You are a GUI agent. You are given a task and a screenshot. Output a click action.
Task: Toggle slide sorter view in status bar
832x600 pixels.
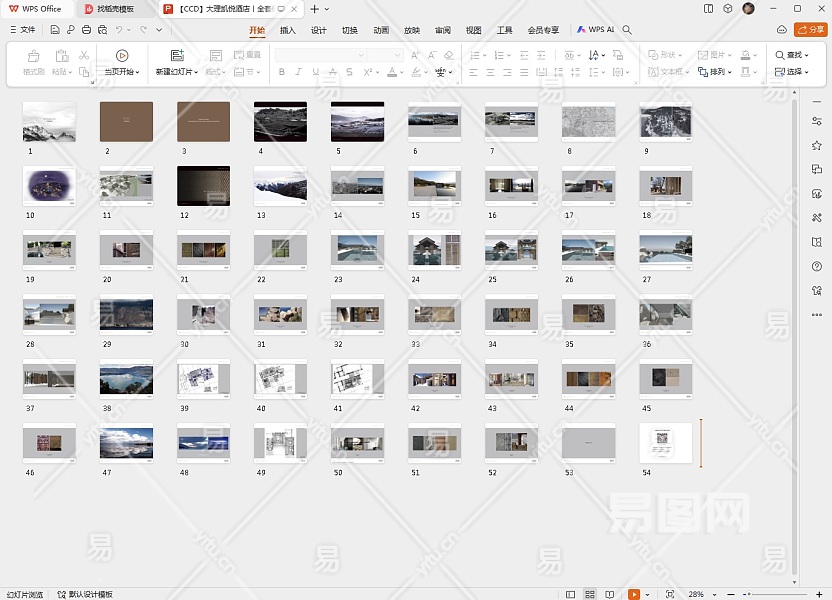point(591,594)
